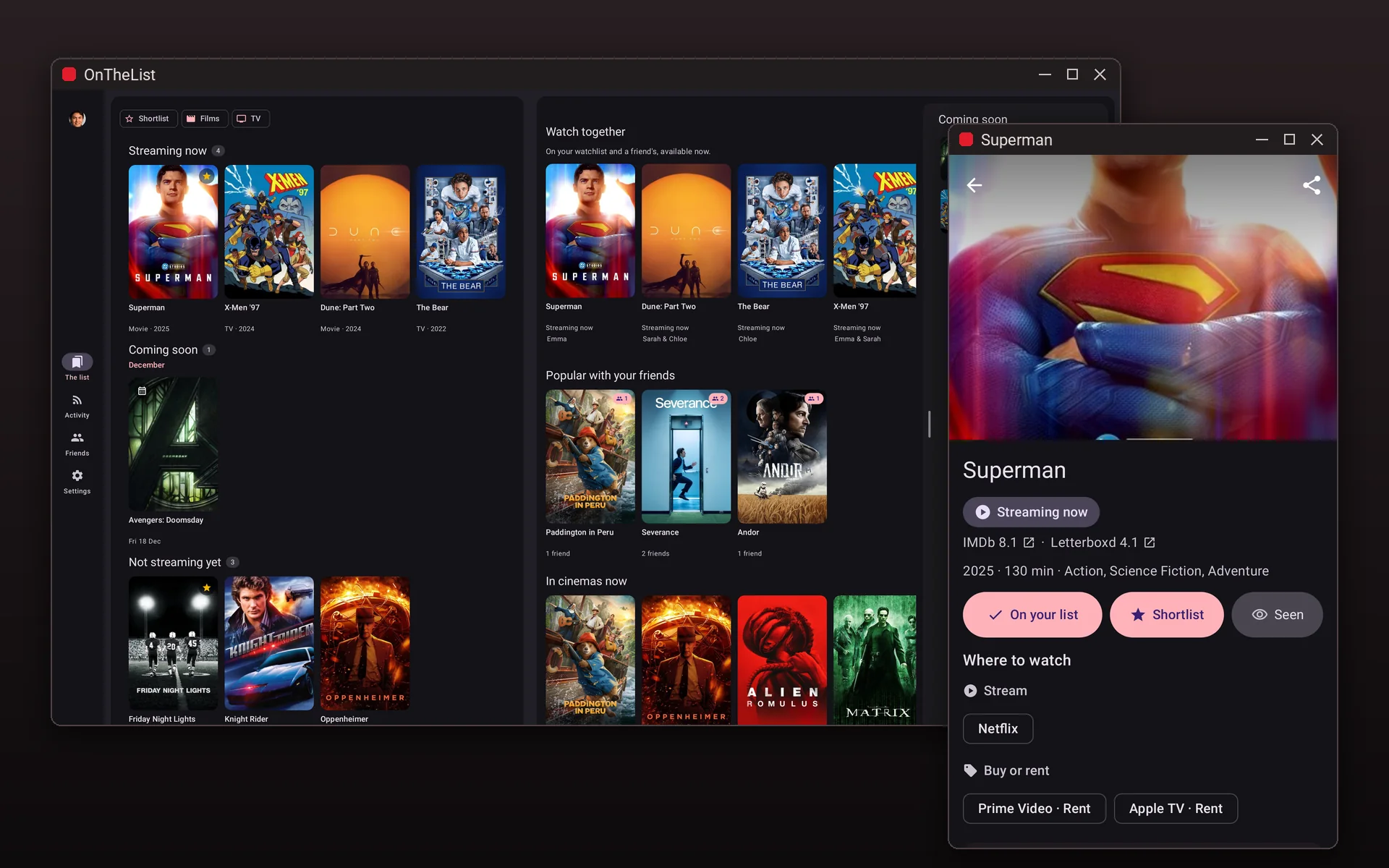Open the Knight Rider poster
This screenshot has width=1389, height=868.
pos(269,643)
